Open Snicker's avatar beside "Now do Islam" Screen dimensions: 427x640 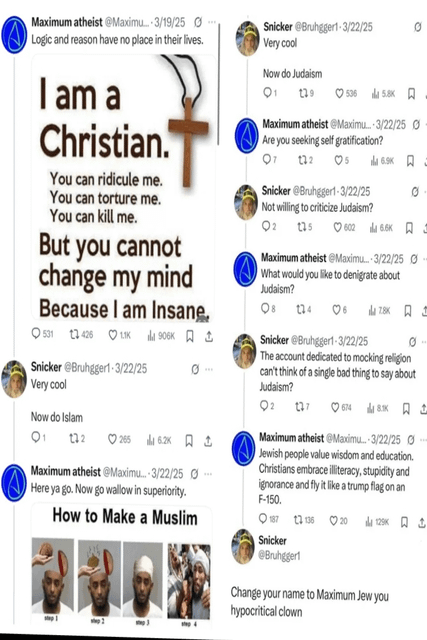pyautogui.click(x=14, y=379)
